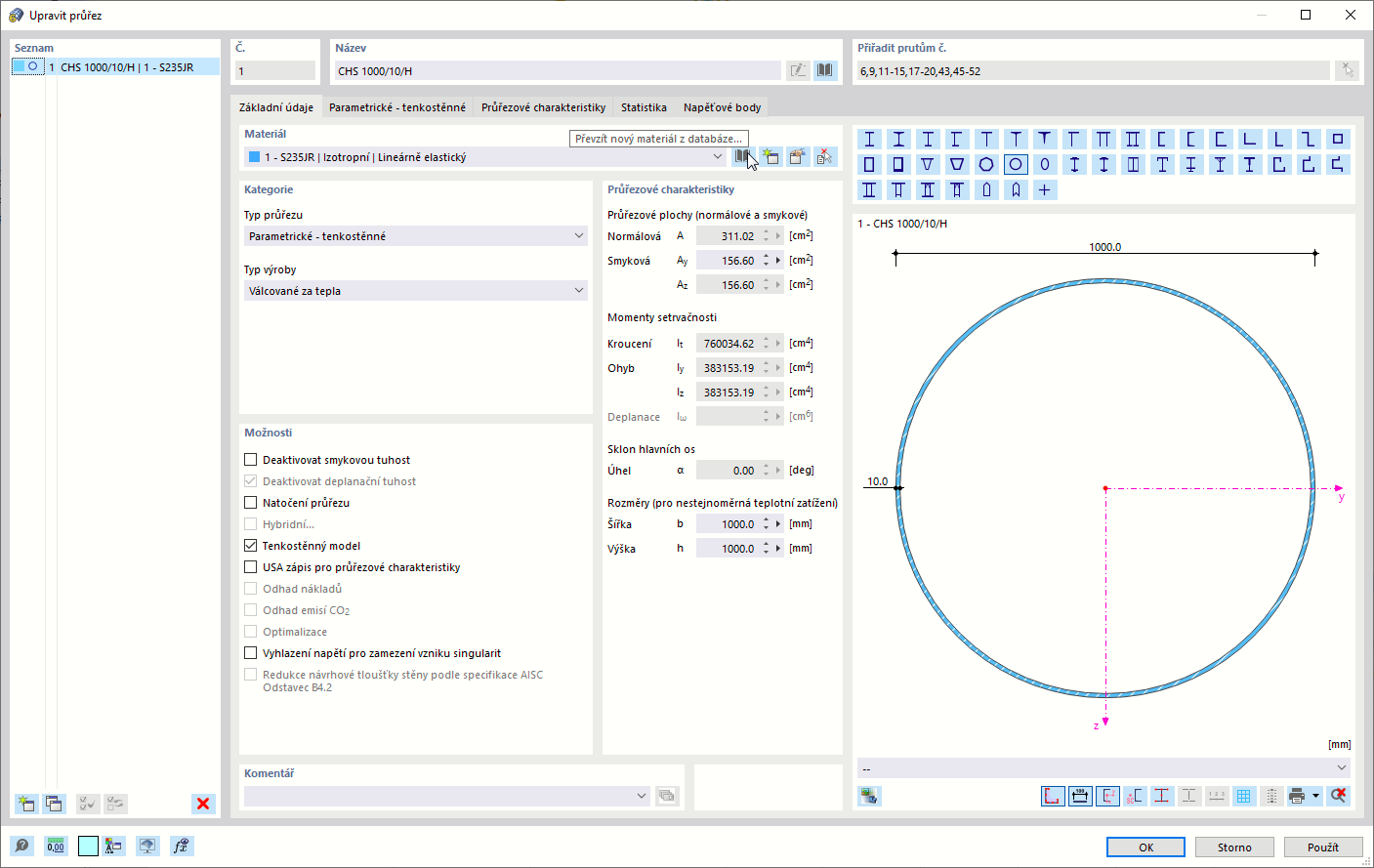The width and height of the screenshot is (1374, 868).
Task: Pick the double-T (pi) section shape
Action: [x=1103, y=139]
